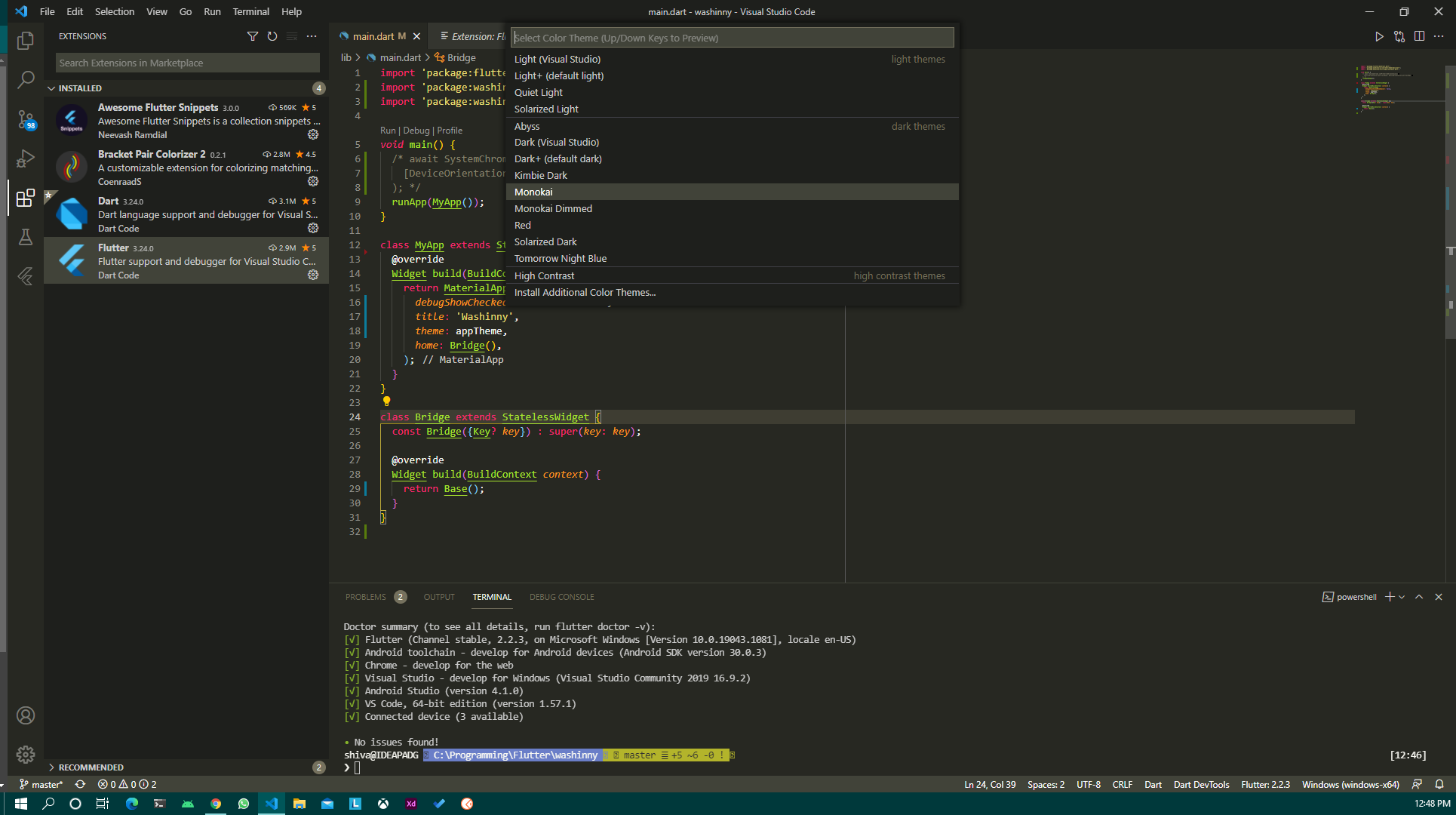This screenshot has width=1456, height=815.
Task: Select the Monokai Dimmed theme
Action: click(x=553, y=208)
